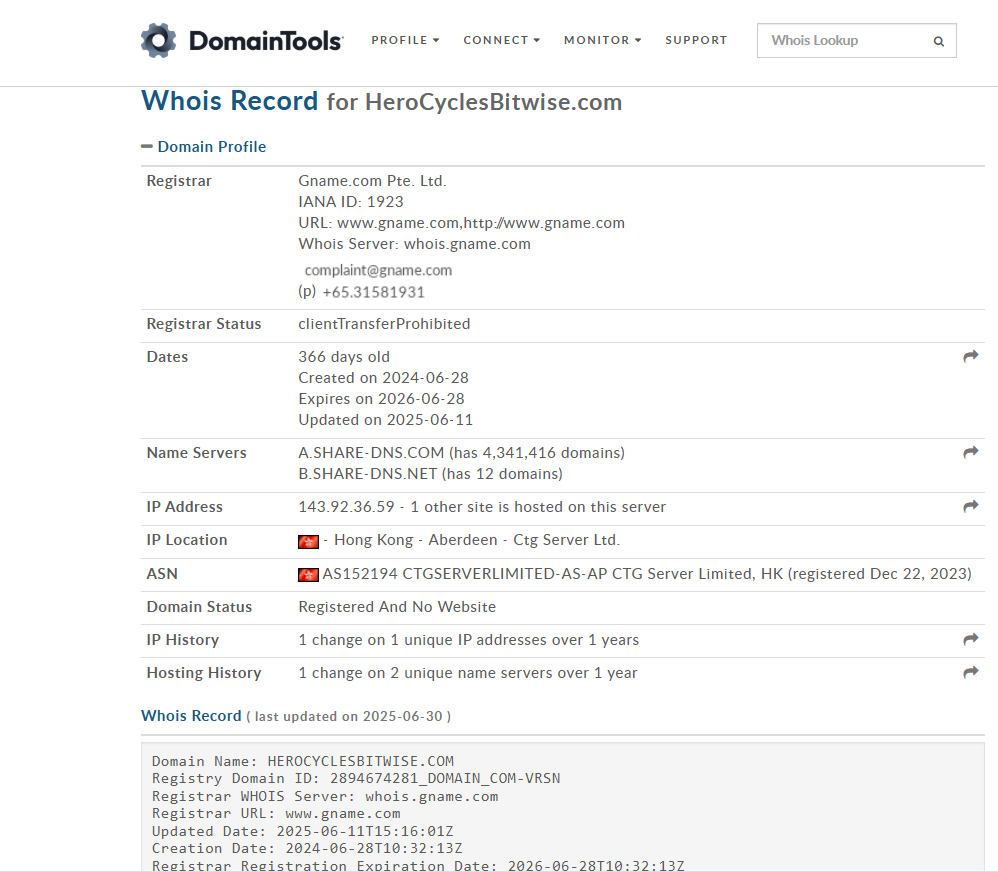This screenshot has width=998, height=872.
Task: Click the Hong Kong flag in ASN row
Action: point(309,575)
